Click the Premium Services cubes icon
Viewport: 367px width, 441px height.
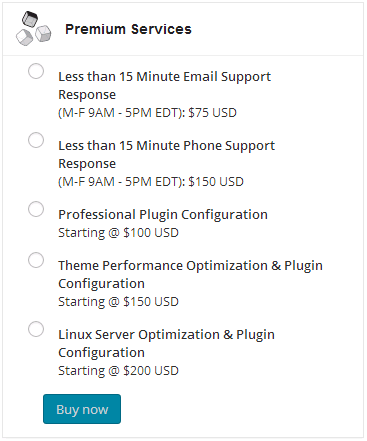pyautogui.click(x=34, y=28)
